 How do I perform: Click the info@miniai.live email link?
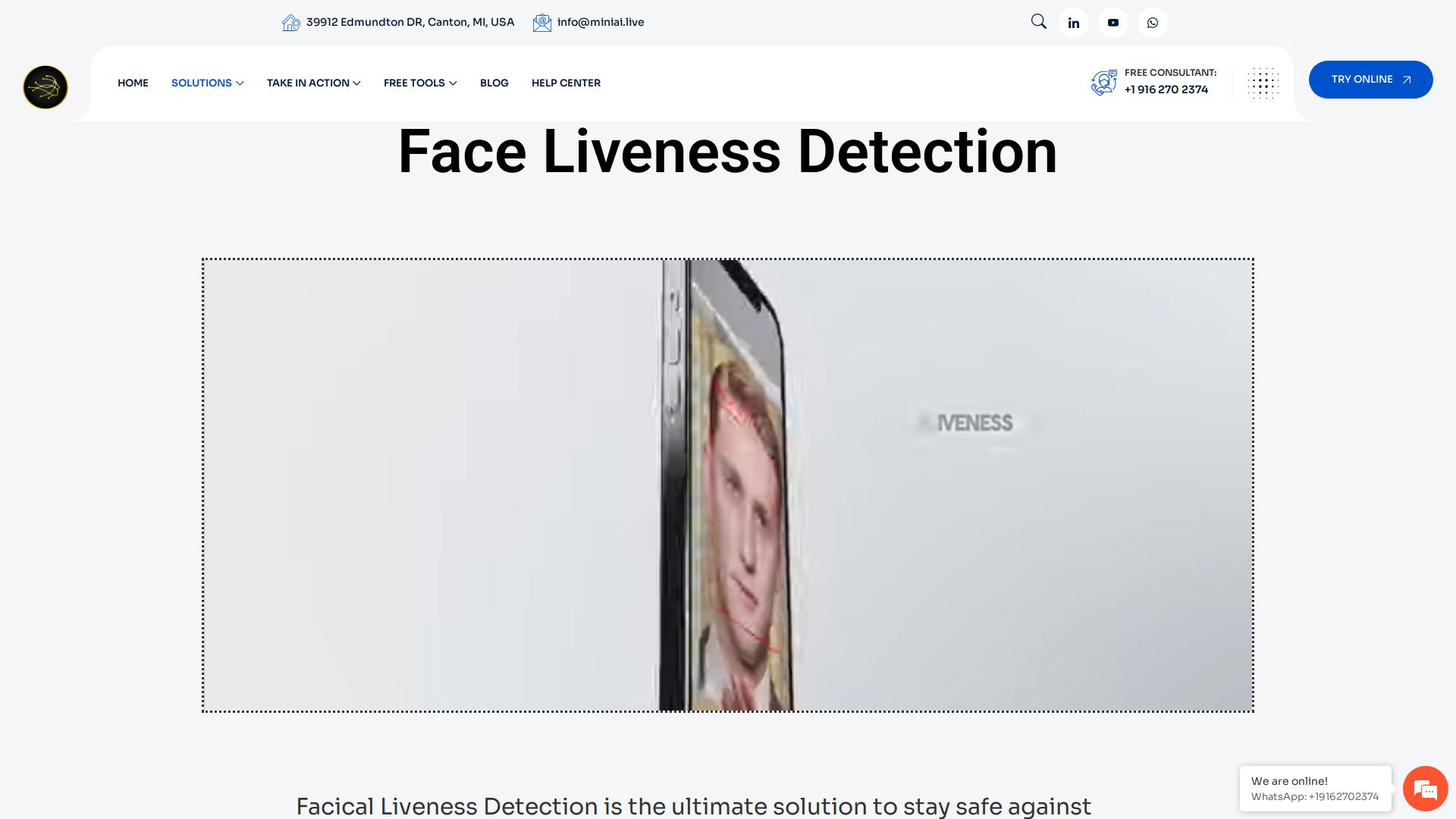click(600, 22)
